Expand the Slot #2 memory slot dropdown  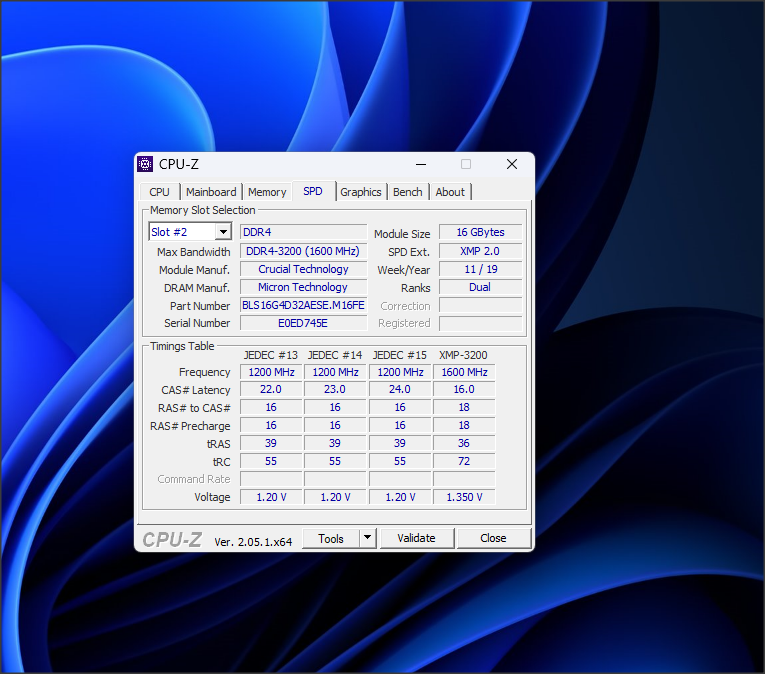pos(223,232)
